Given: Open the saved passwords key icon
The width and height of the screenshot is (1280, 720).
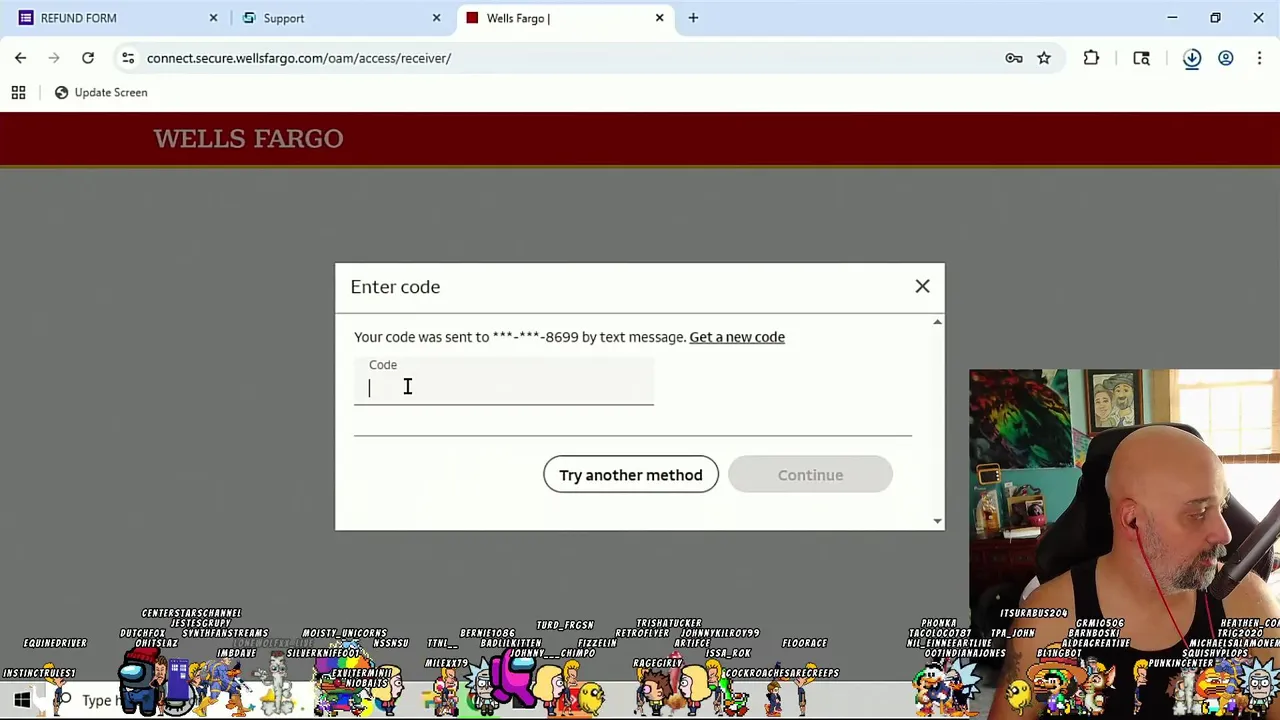Looking at the screenshot, I should coord(1014,58).
